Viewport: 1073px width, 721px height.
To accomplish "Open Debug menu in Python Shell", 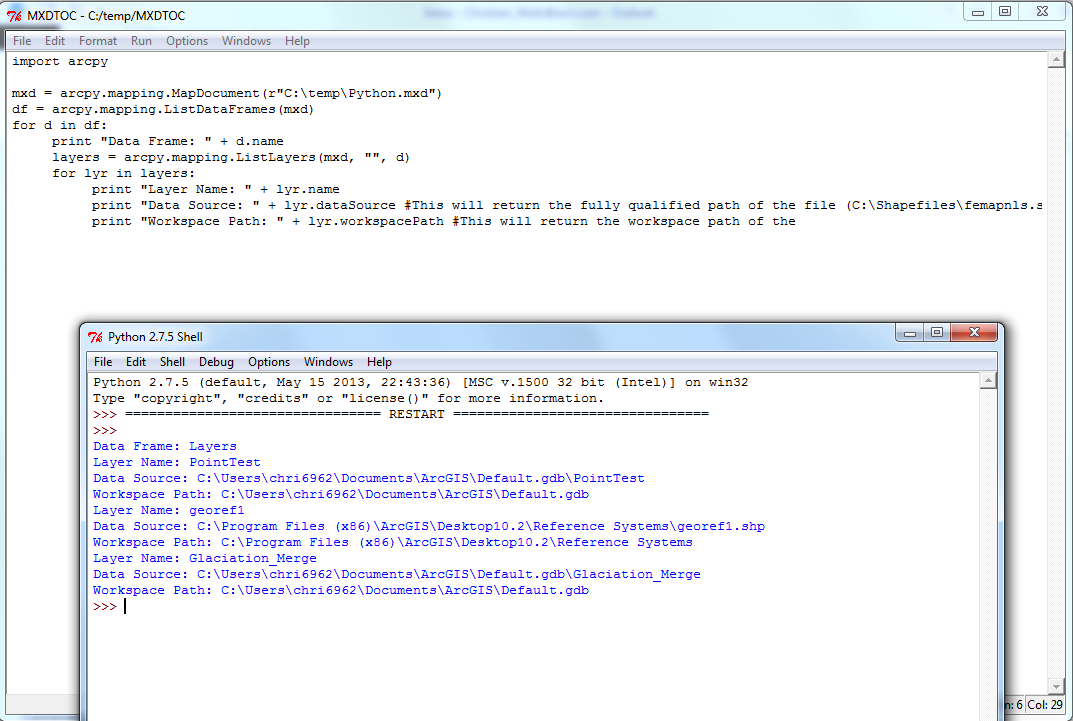I will point(216,362).
